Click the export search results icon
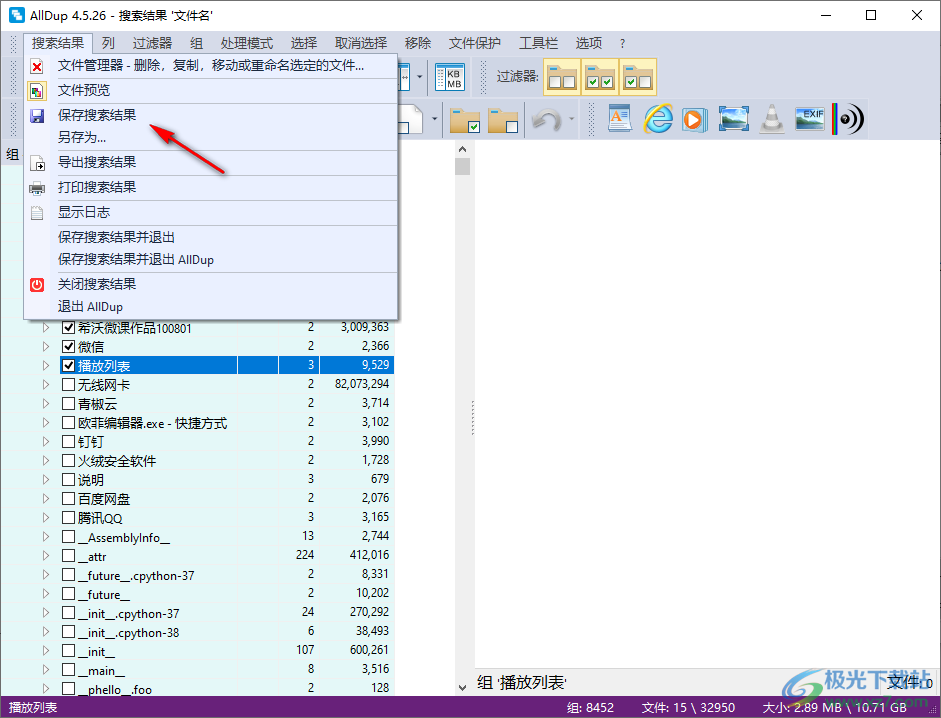Image resolution: width=941 pixels, height=718 pixels. point(37,163)
